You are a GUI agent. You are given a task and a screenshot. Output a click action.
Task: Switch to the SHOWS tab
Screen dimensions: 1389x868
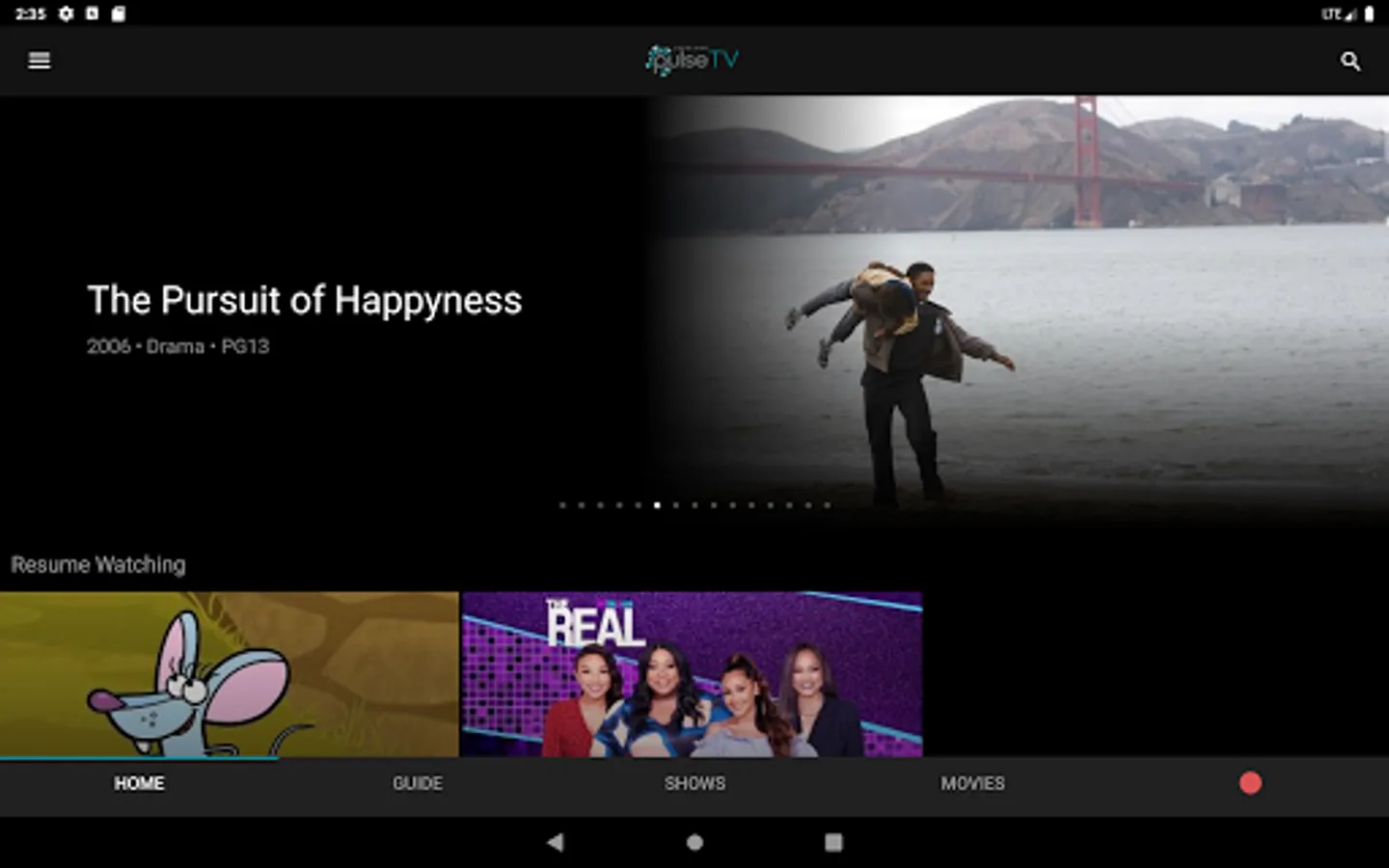click(x=694, y=783)
